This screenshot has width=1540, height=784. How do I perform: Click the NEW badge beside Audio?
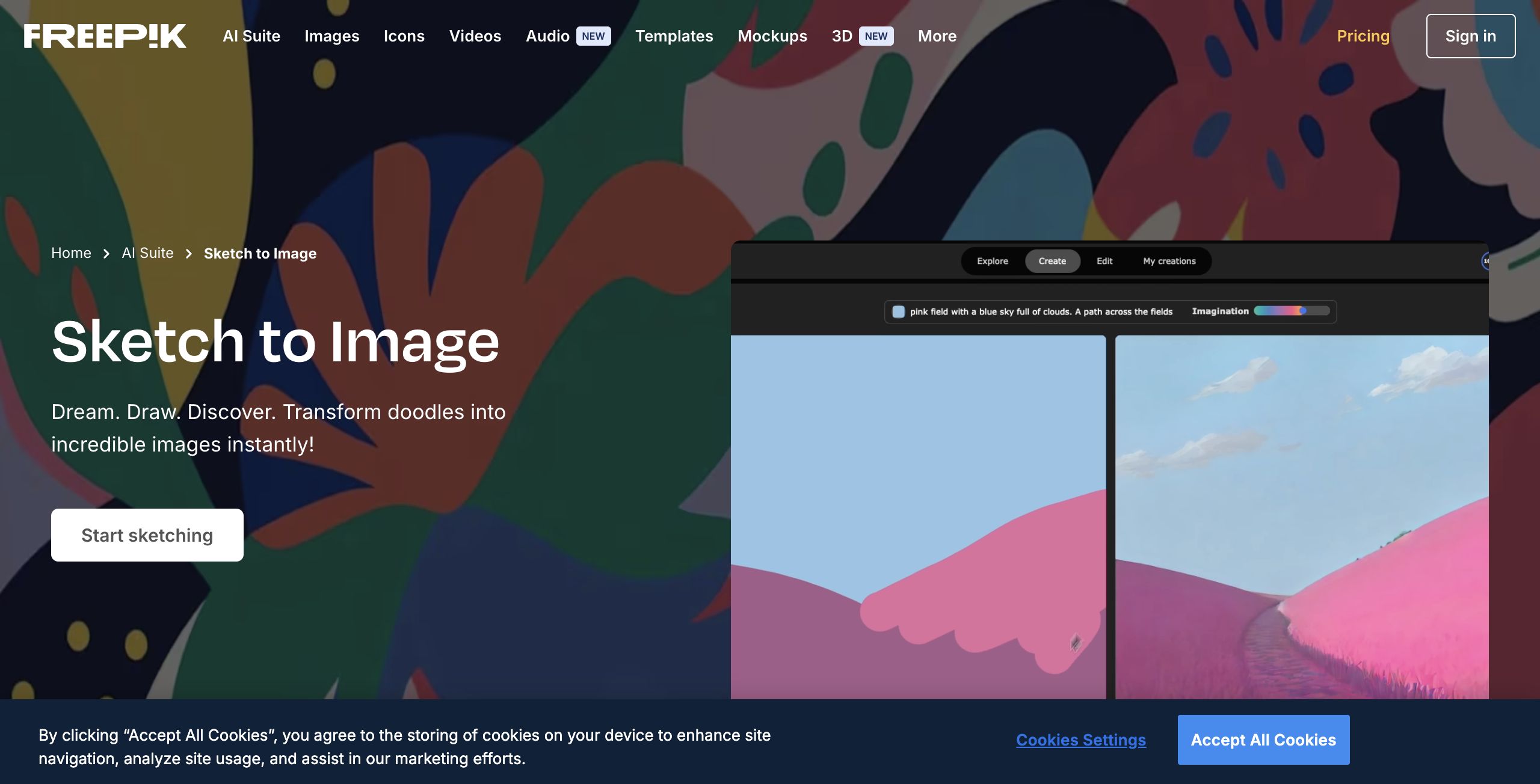(x=593, y=36)
